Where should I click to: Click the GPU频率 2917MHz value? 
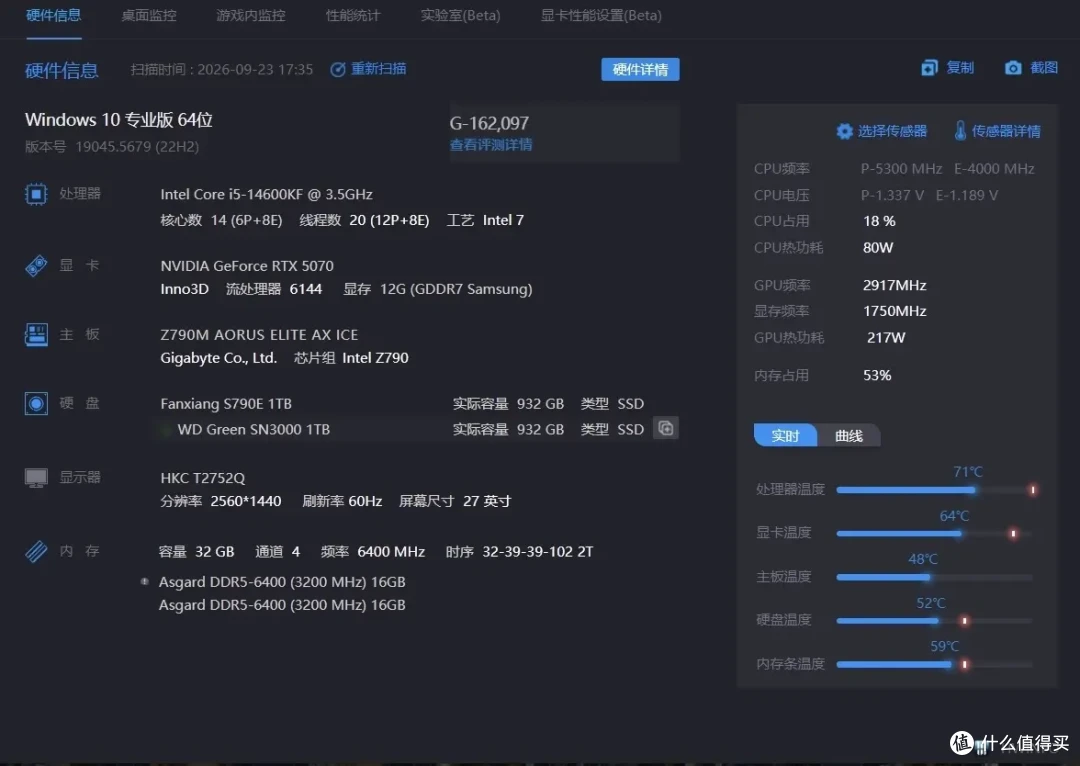pos(894,285)
